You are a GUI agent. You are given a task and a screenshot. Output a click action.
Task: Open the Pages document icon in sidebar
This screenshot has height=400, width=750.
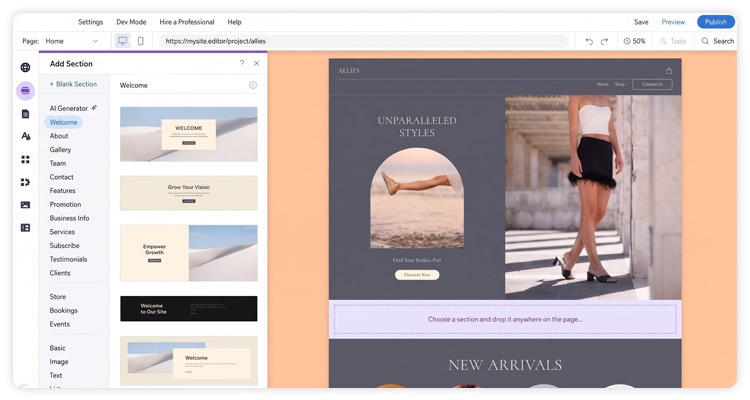point(25,114)
